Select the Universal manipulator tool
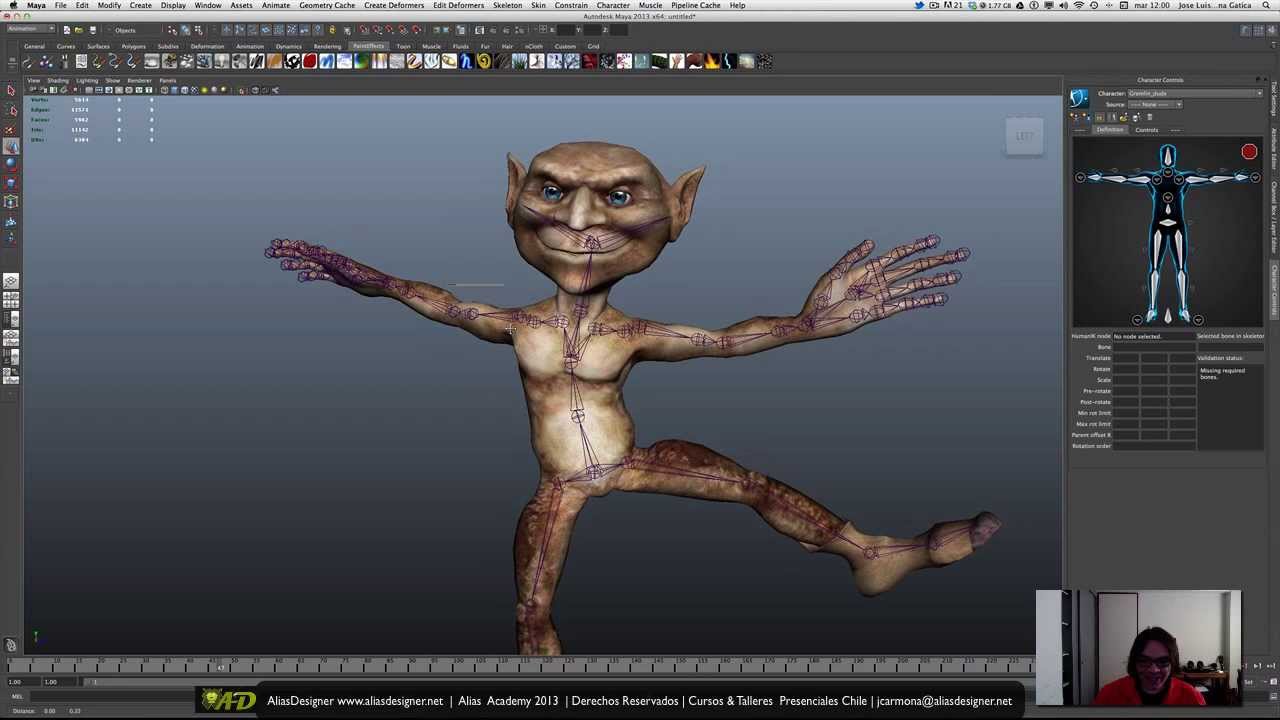The width and height of the screenshot is (1280, 720). click(x=11, y=202)
